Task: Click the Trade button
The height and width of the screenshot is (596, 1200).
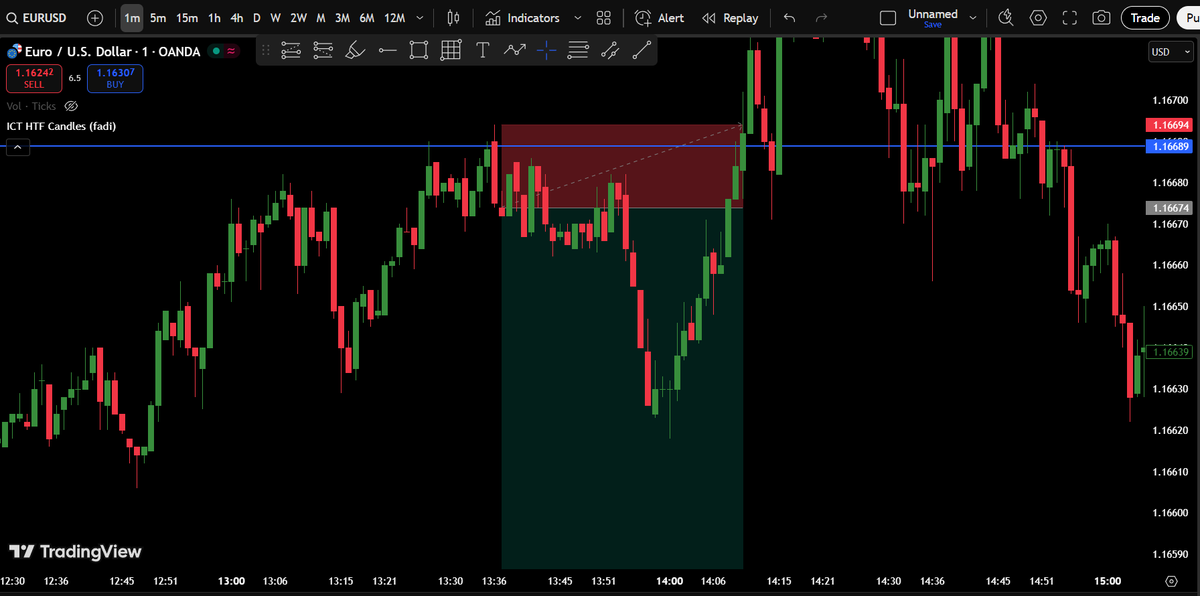Action: point(1144,17)
